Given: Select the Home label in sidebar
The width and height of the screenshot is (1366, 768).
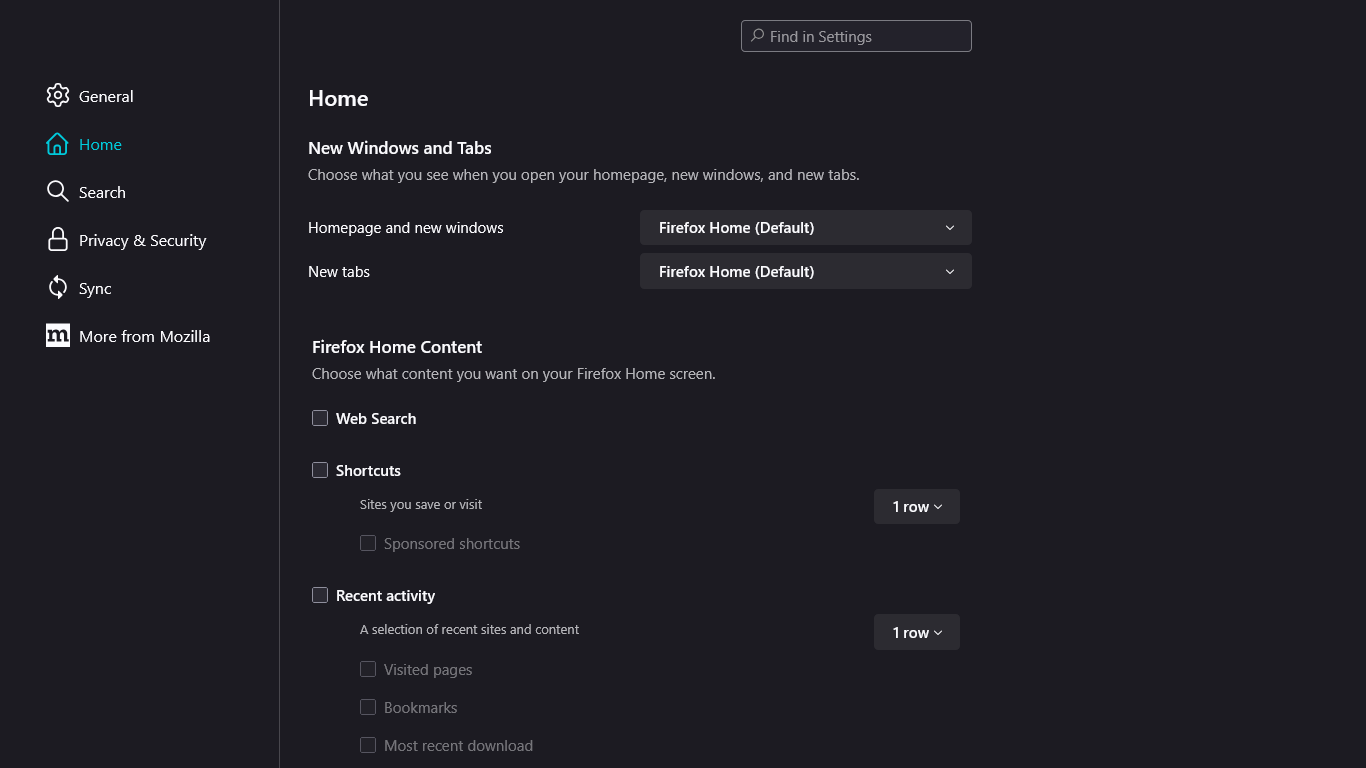Looking at the screenshot, I should tap(100, 145).
